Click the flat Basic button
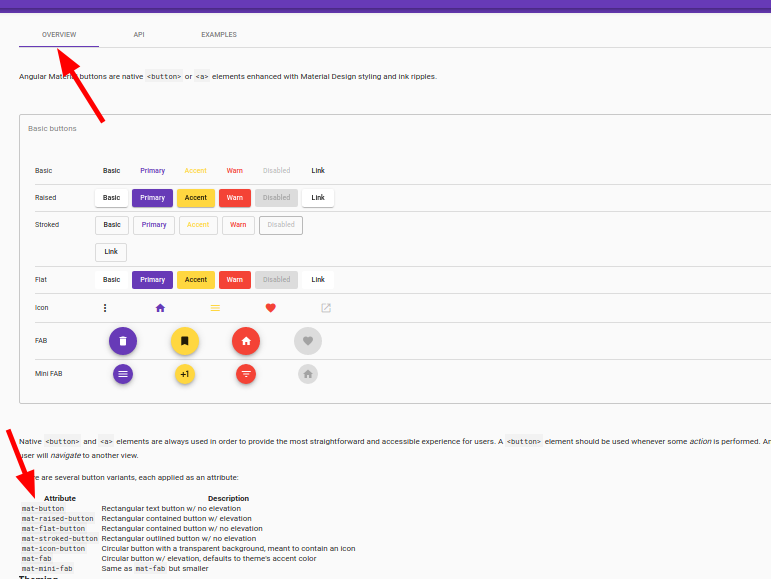771x579 pixels. 112,280
